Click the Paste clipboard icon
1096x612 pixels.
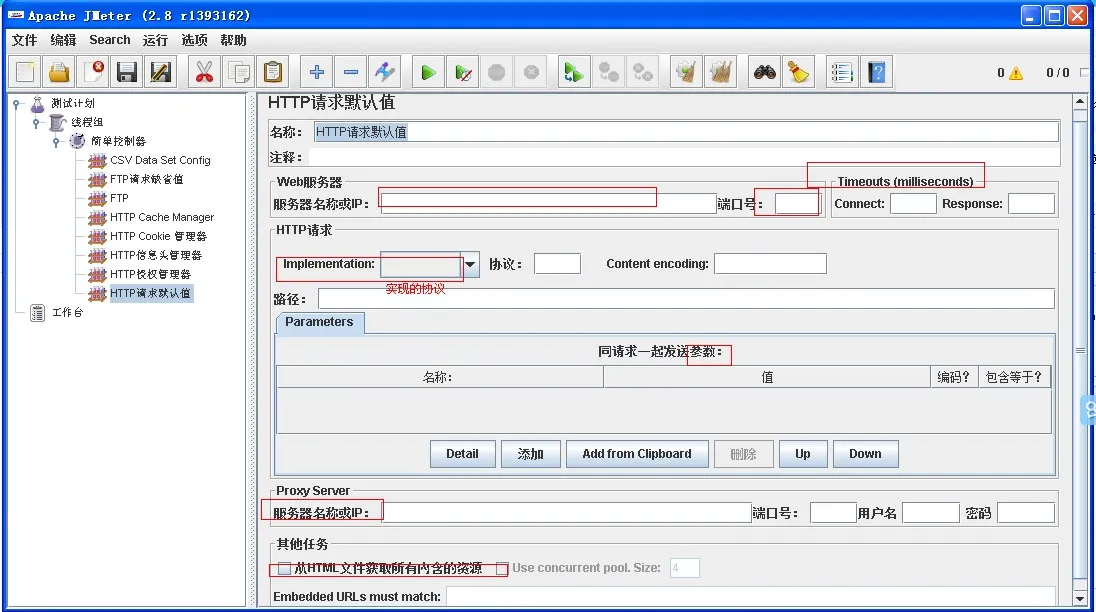click(x=273, y=72)
